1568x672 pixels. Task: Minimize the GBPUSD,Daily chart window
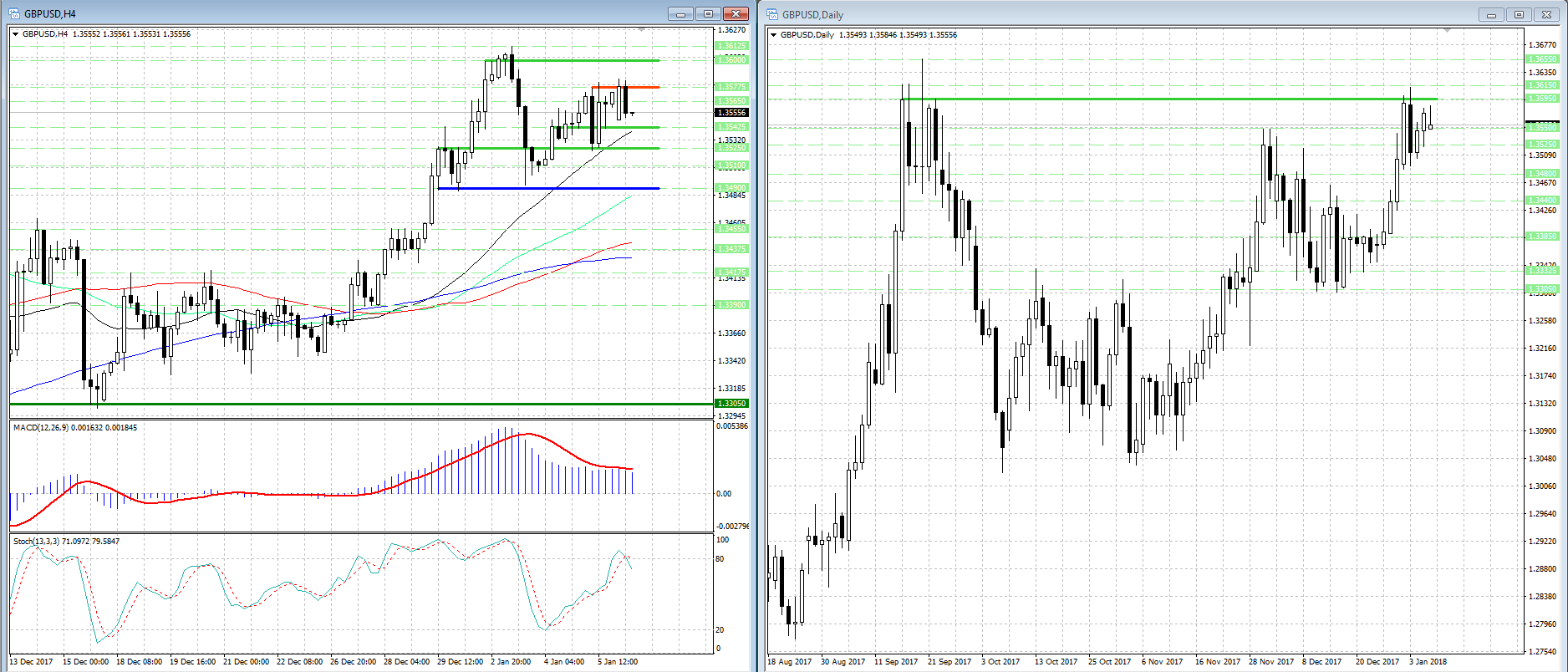coord(1491,14)
